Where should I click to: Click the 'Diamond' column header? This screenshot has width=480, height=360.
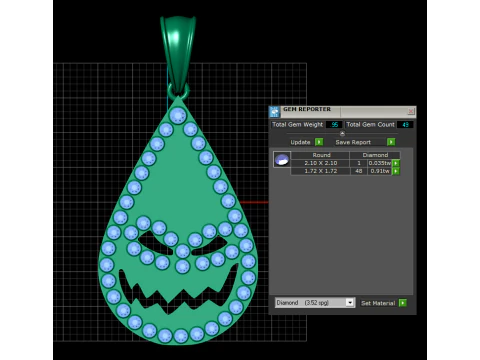pyautogui.click(x=375, y=155)
